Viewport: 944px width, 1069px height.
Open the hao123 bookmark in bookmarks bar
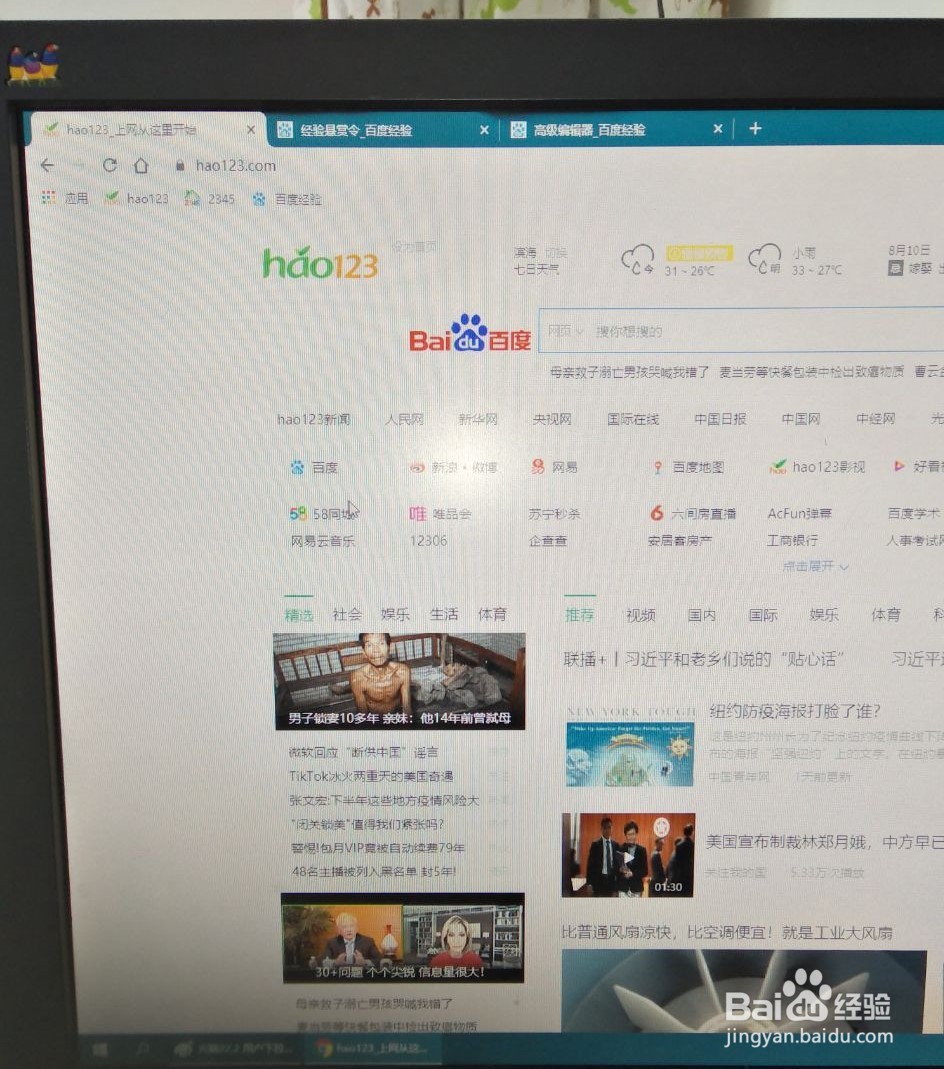coord(139,198)
